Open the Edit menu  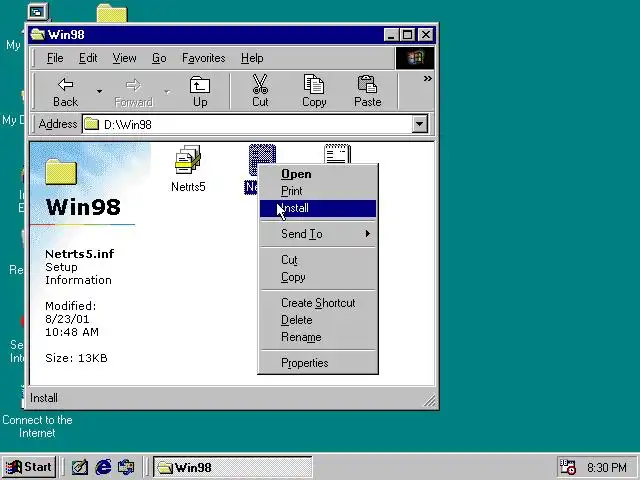point(88,58)
